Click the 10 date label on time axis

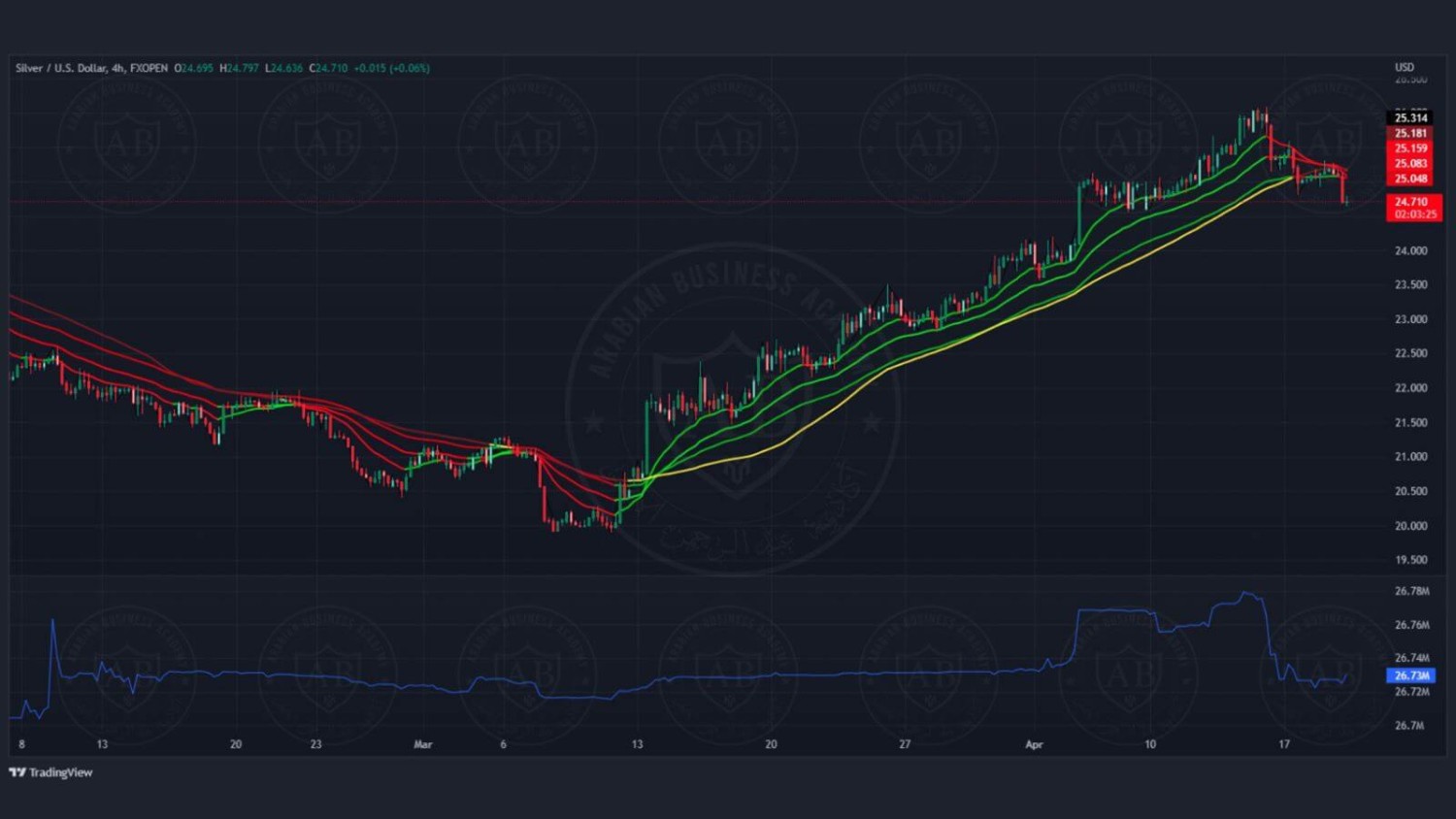coord(1150,744)
